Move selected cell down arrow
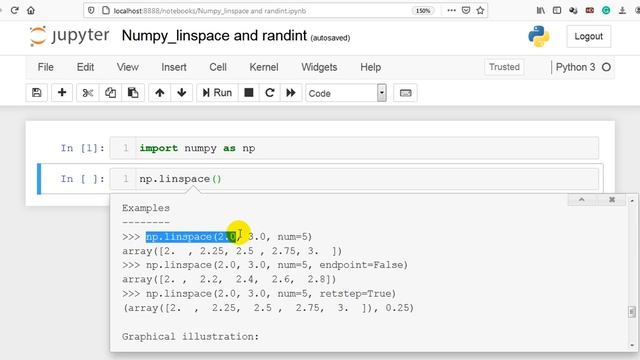Image resolution: width=640 pixels, height=360 pixels. click(182, 93)
